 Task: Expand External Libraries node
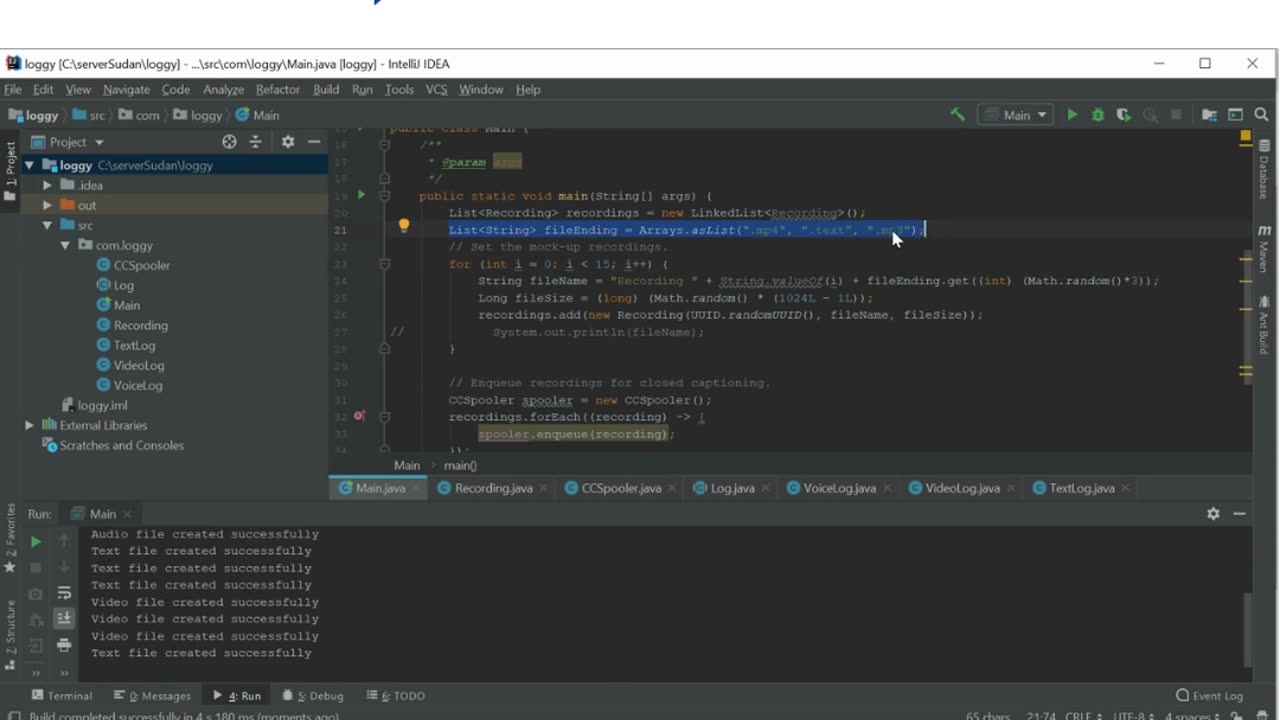coord(29,425)
